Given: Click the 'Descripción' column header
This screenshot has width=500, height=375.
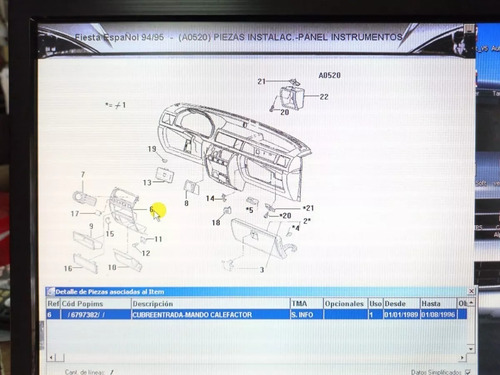Looking at the screenshot, I should (x=211, y=304).
